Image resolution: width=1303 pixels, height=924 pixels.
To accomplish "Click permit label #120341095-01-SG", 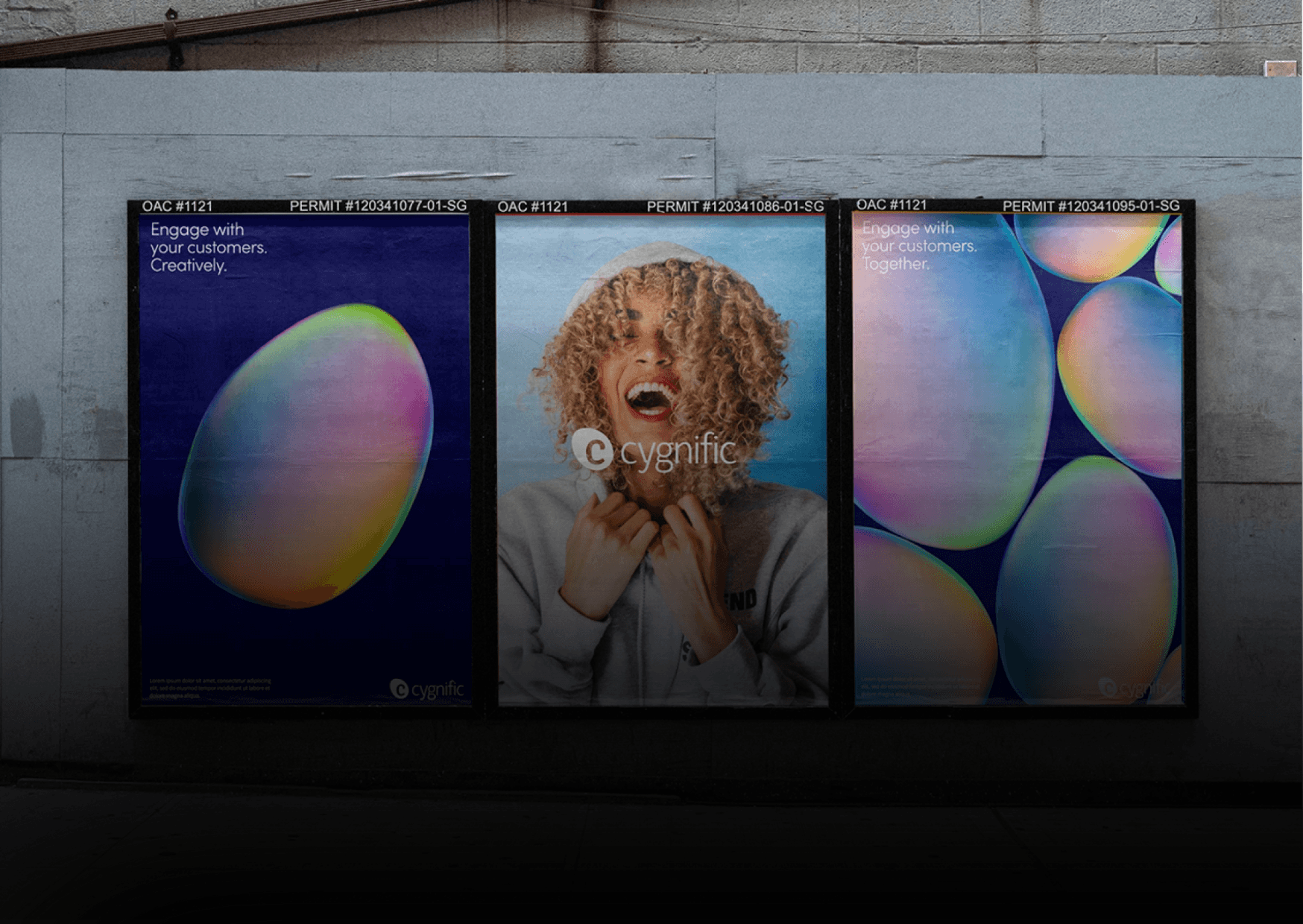I will [x=1091, y=206].
